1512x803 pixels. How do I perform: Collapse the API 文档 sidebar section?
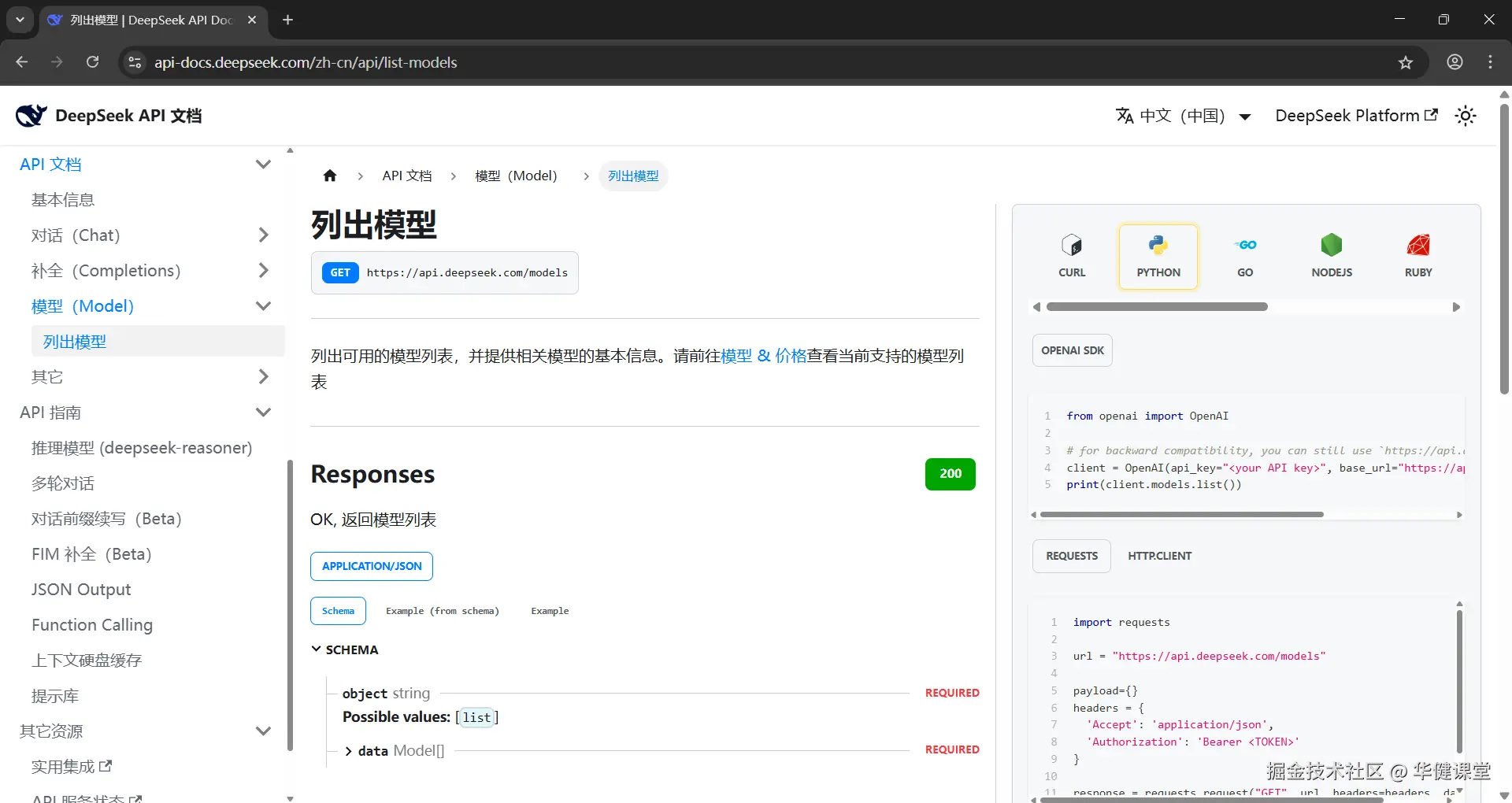point(264,165)
